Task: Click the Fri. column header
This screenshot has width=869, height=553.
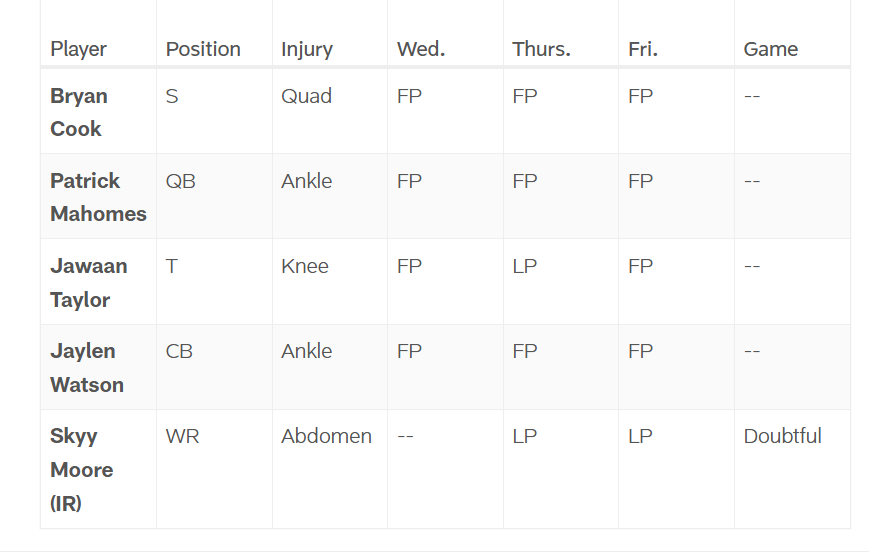Action: click(643, 49)
